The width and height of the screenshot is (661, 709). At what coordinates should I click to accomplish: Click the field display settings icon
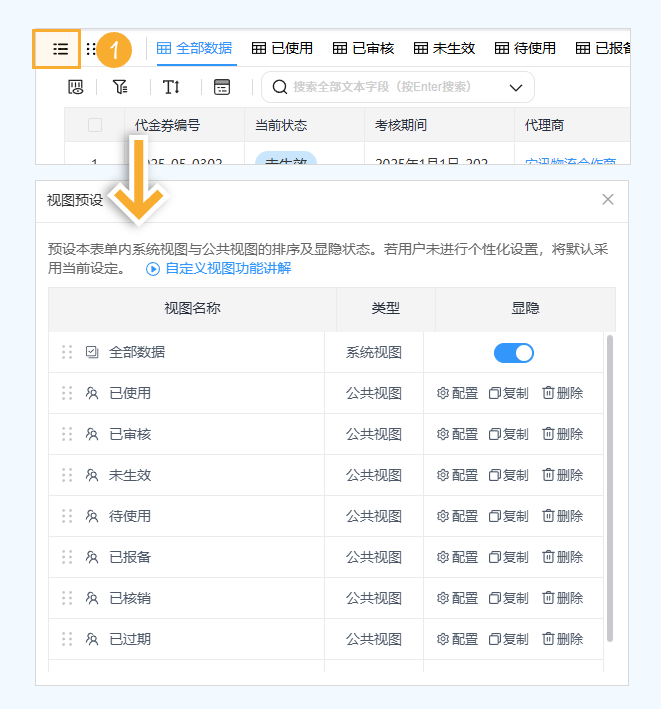[76, 87]
